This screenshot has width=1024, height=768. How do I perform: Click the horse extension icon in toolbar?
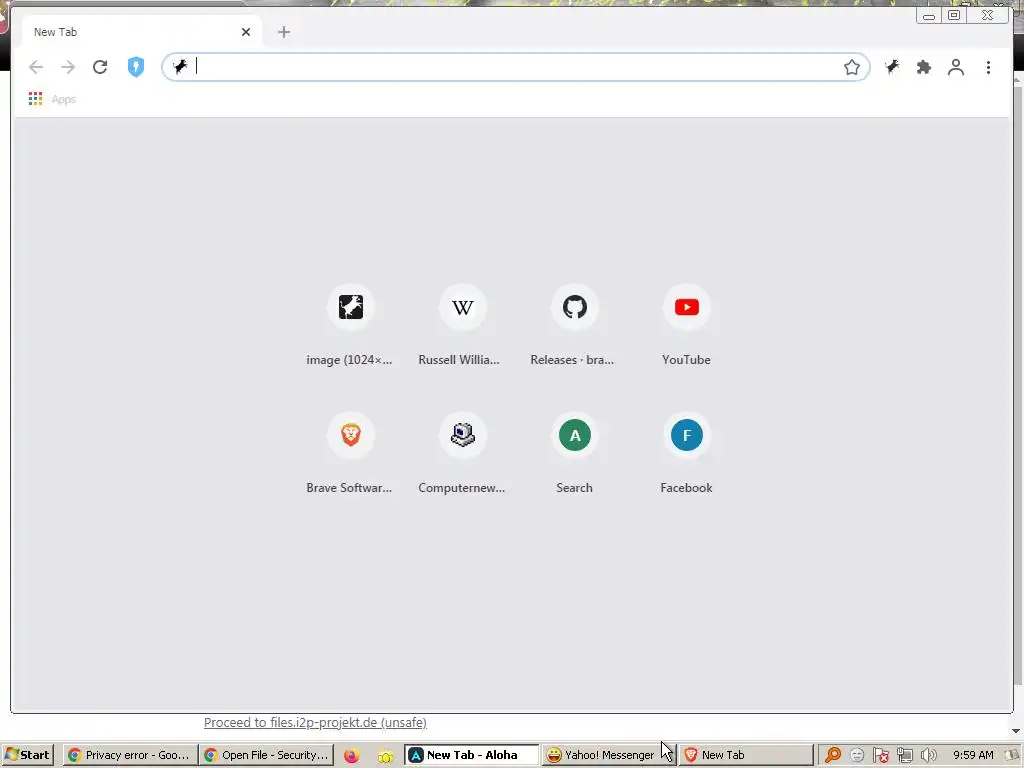click(892, 67)
